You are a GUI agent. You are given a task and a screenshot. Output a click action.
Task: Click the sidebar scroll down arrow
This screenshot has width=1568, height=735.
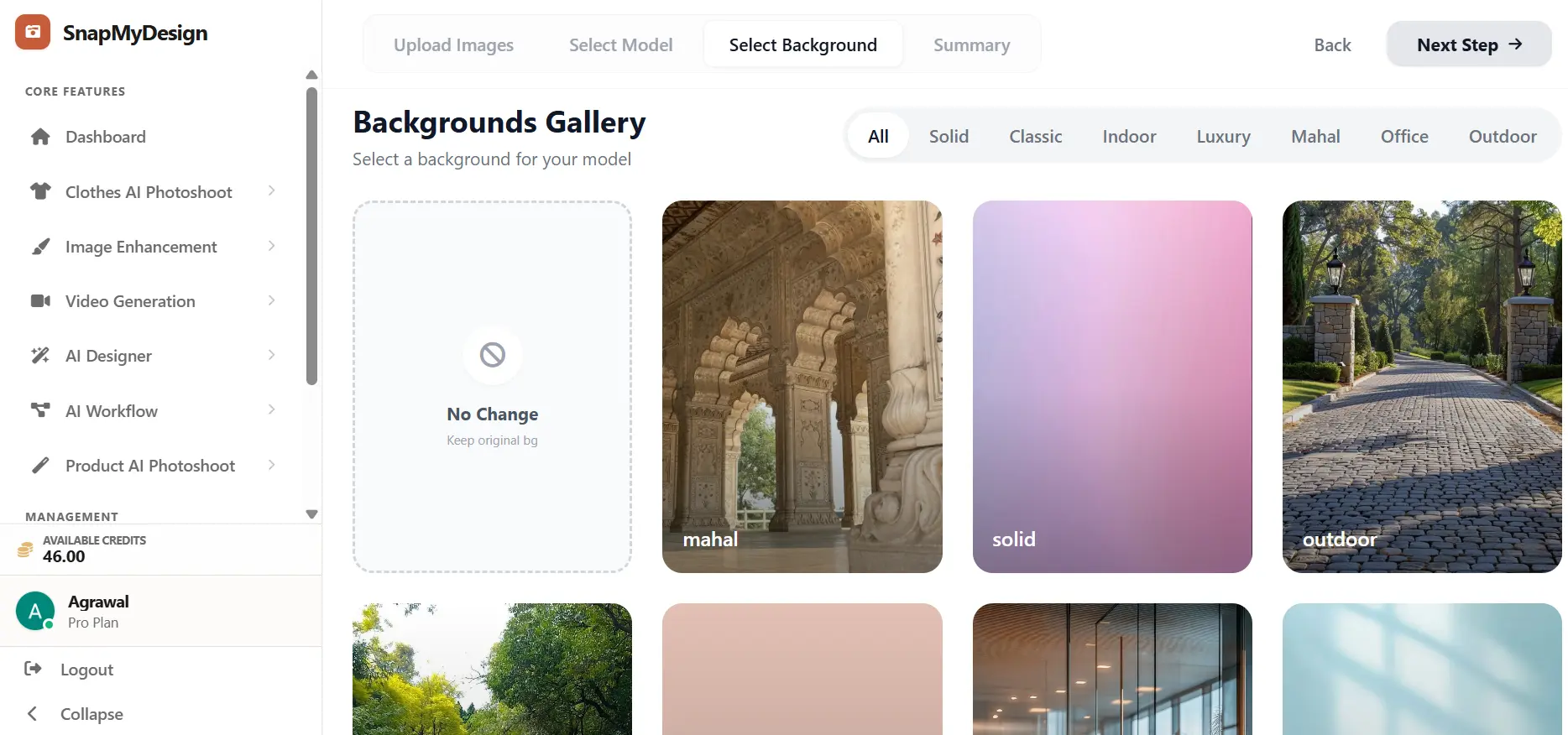coord(312,514)
